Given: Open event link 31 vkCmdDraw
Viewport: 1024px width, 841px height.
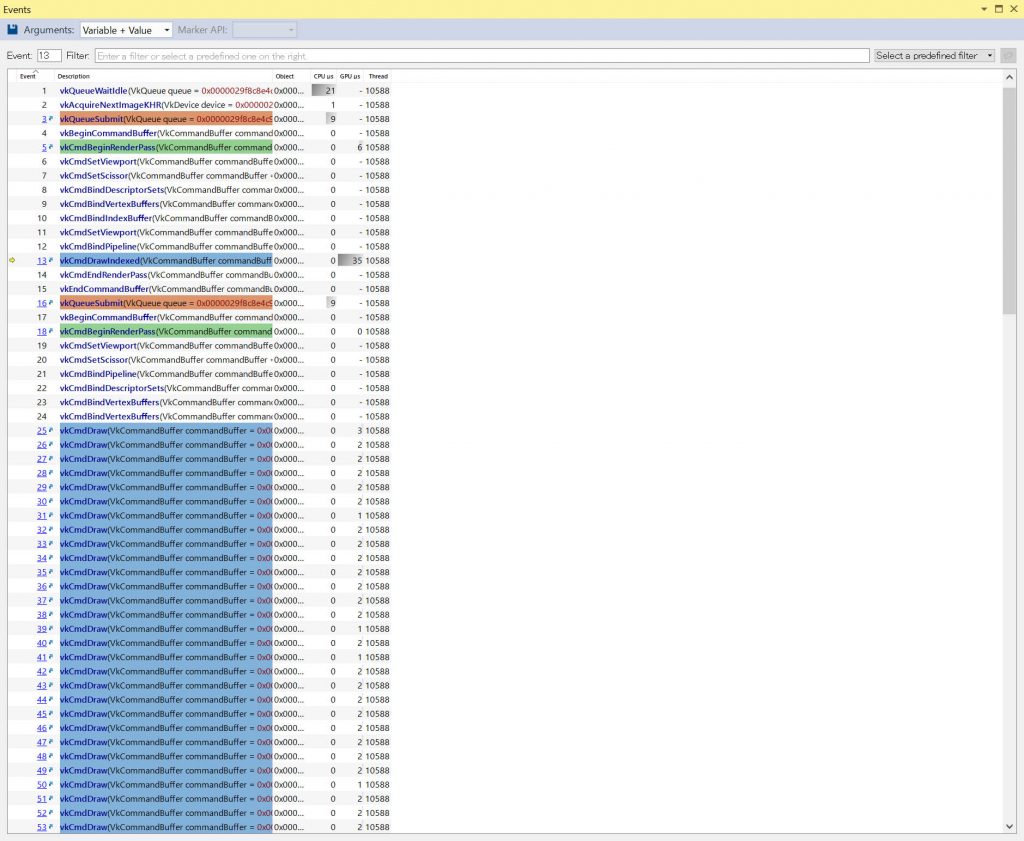Looking at the screenshot, I should tap(42, 516).
